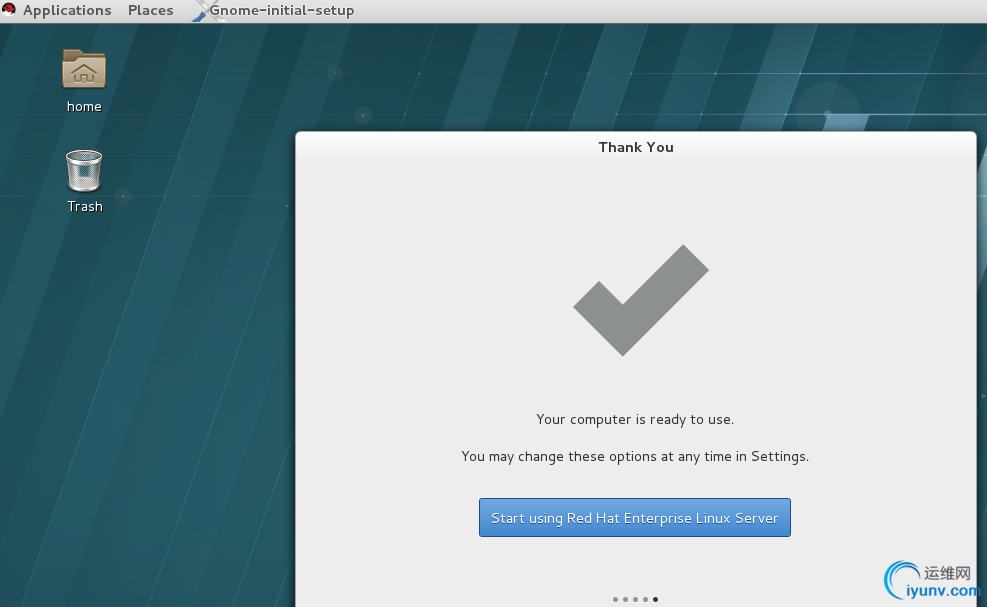This screenshot has width=987, height=607.
Task: Click the gray checkmark image
Action: pos(641,300)
